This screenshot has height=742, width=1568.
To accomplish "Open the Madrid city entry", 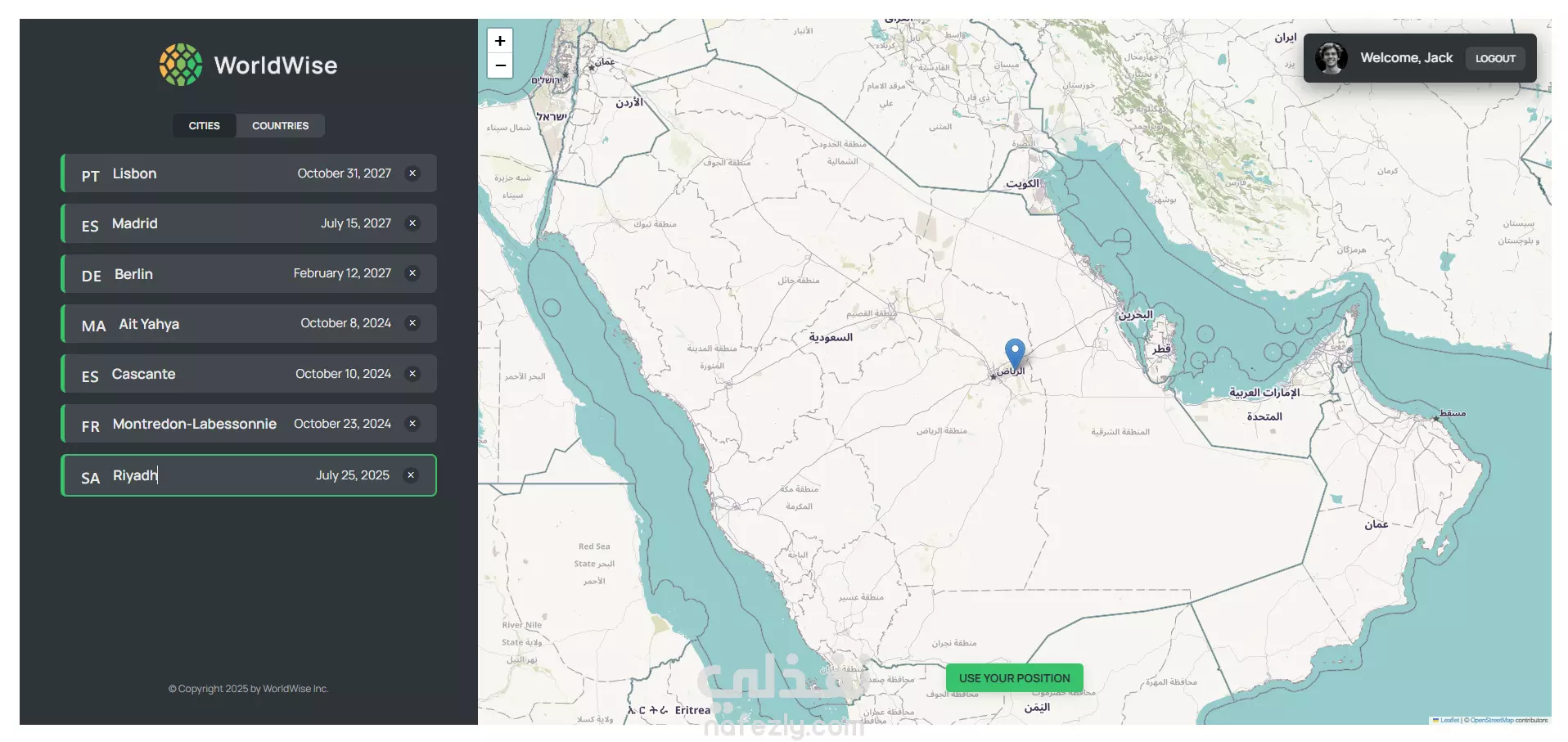I will (x=249, y=223).
